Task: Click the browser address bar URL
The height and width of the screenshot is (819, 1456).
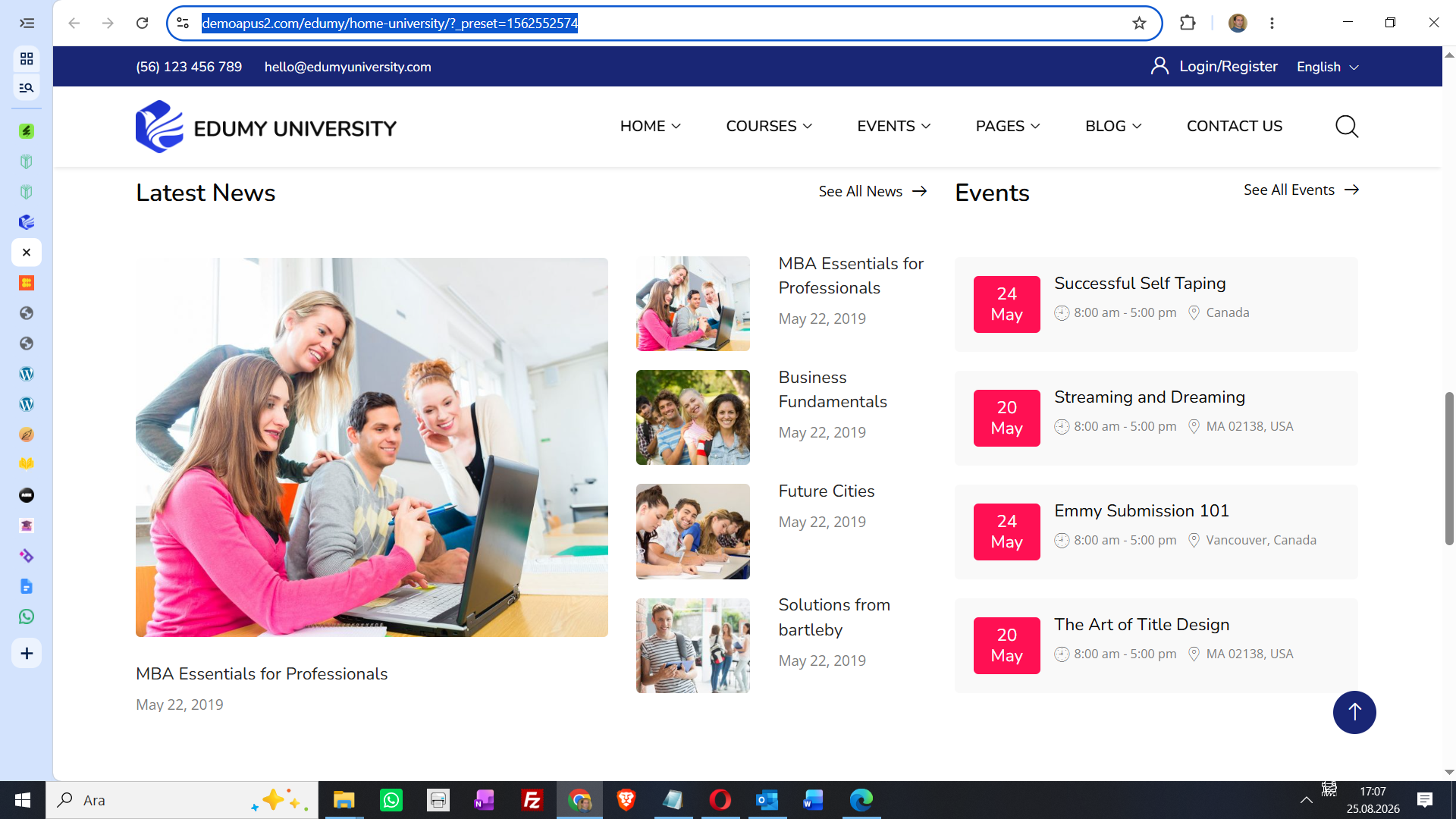Action: [390, 23]
